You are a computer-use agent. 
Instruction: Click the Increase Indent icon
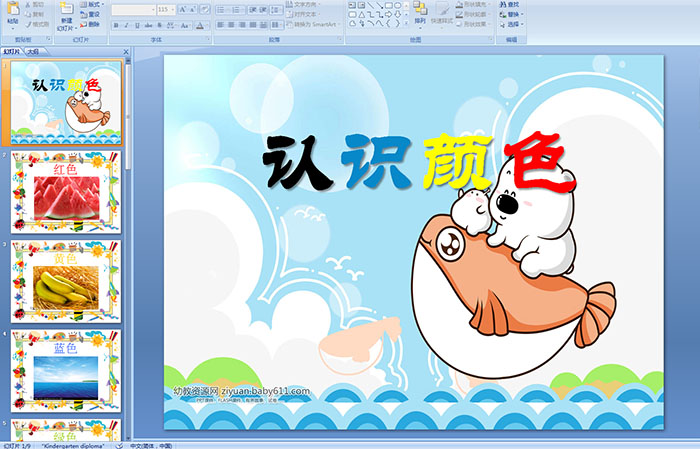[x=263, y=9]
